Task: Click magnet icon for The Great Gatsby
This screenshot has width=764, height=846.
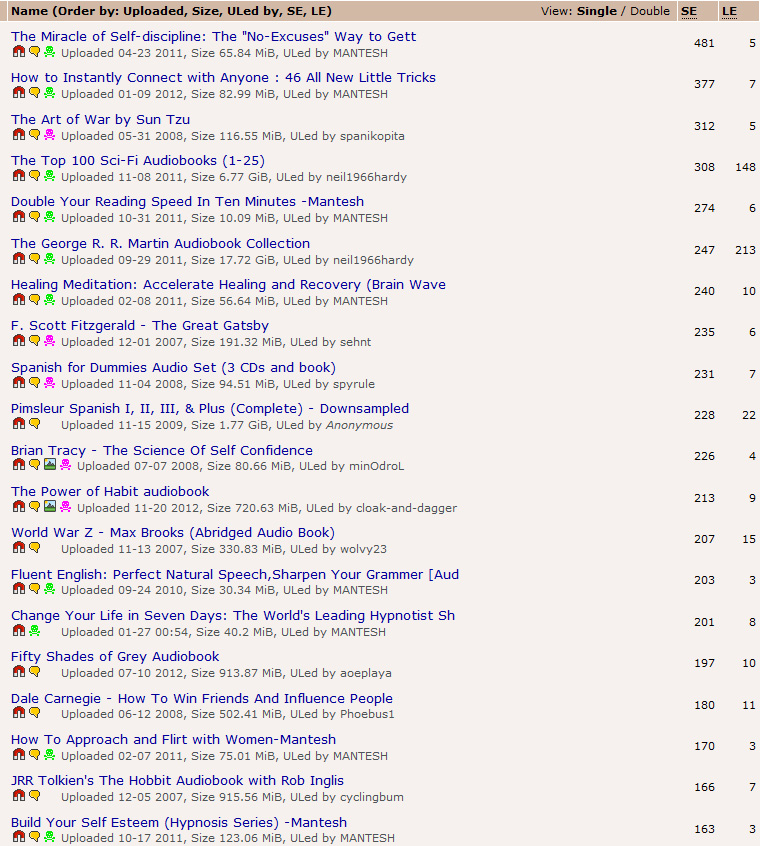Action: (19, 340)
